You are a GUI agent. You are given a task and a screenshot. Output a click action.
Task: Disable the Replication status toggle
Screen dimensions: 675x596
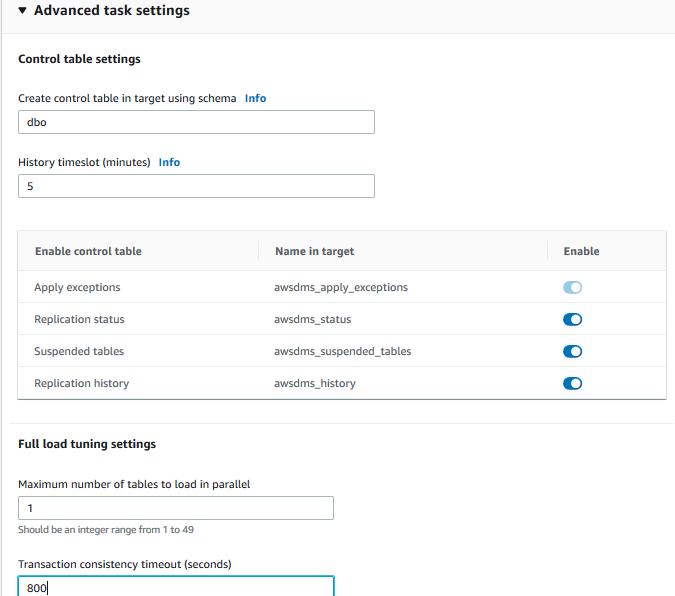[x=573, y=320]
